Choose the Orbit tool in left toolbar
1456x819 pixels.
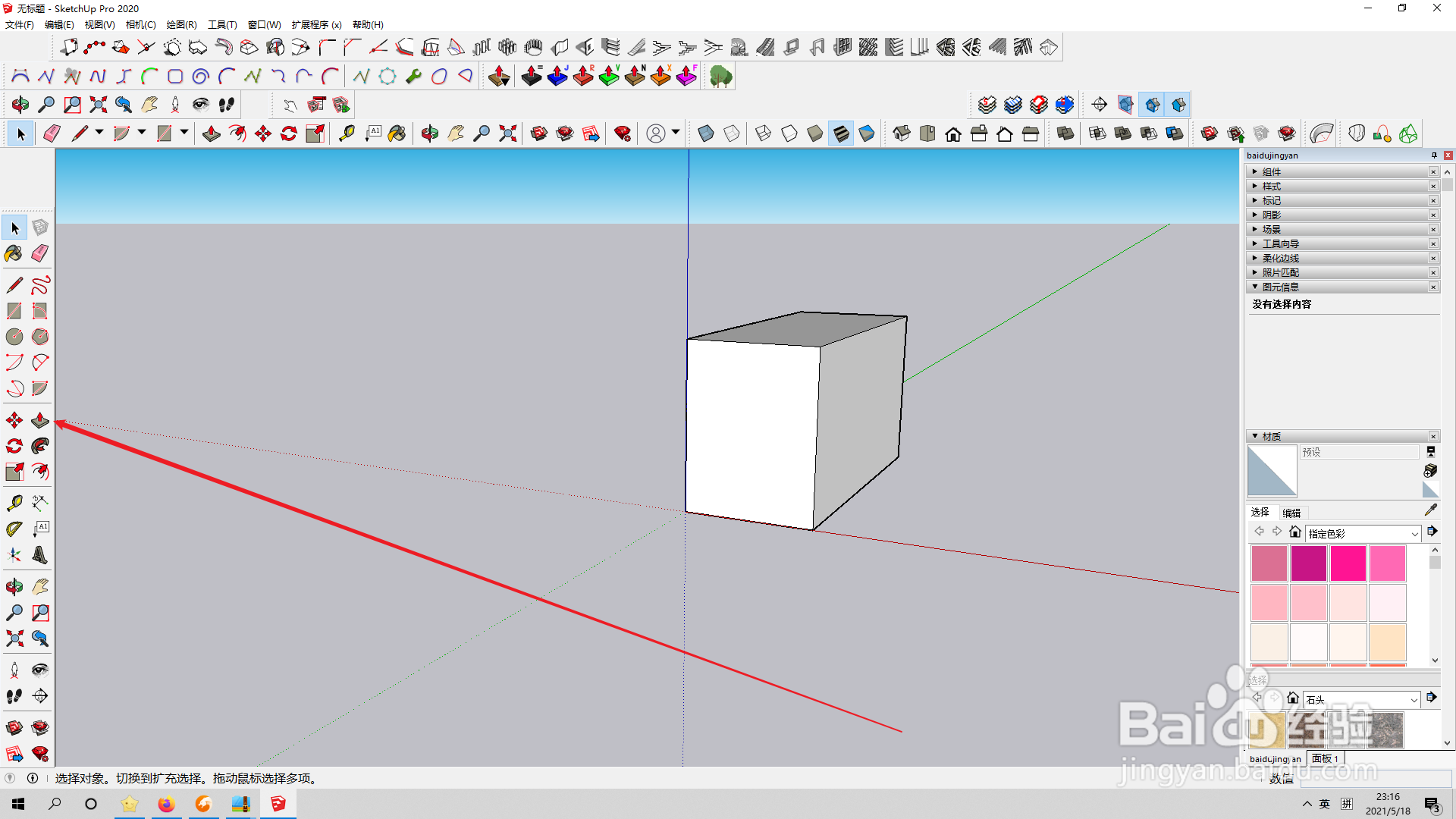14,586
